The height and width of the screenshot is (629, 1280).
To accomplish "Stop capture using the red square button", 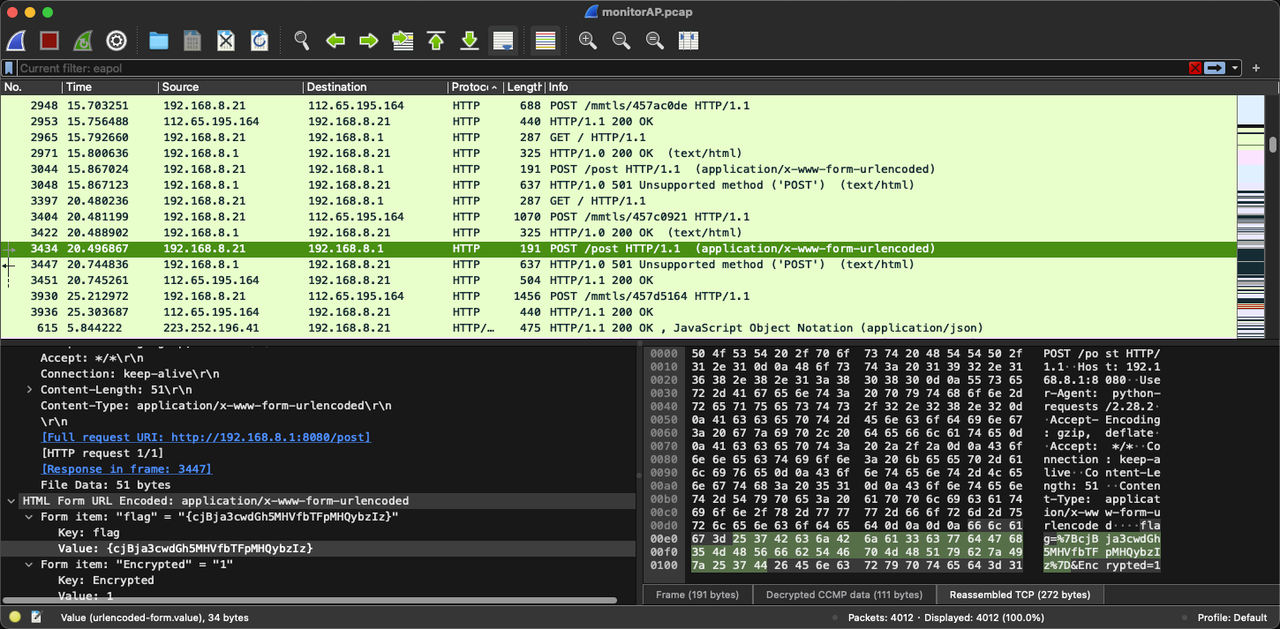I will click(49, 41).
